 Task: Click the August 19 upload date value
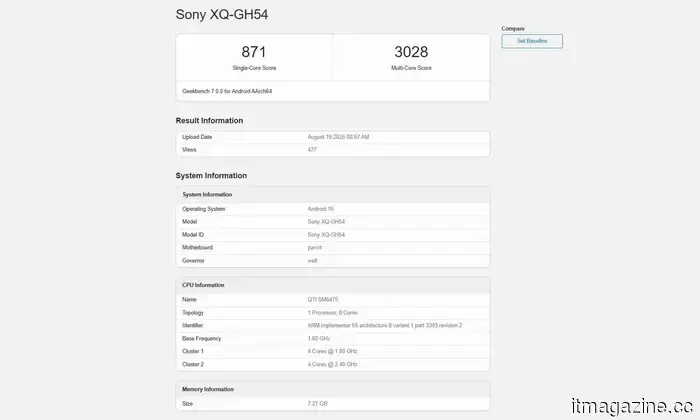[338, 137]
